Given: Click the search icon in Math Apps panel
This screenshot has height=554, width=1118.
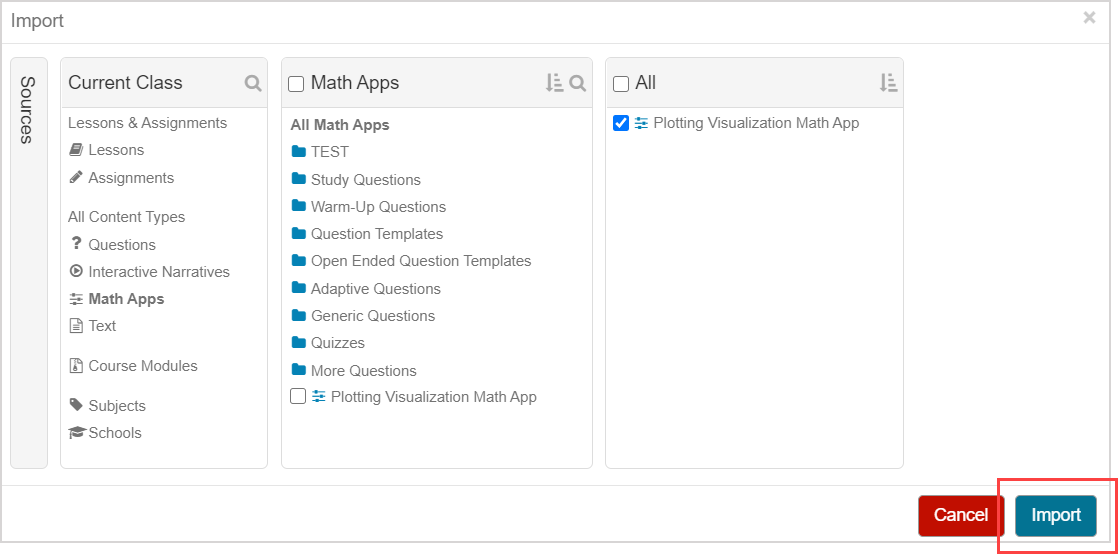Looking at the screenshot, I should coord(577,83).
